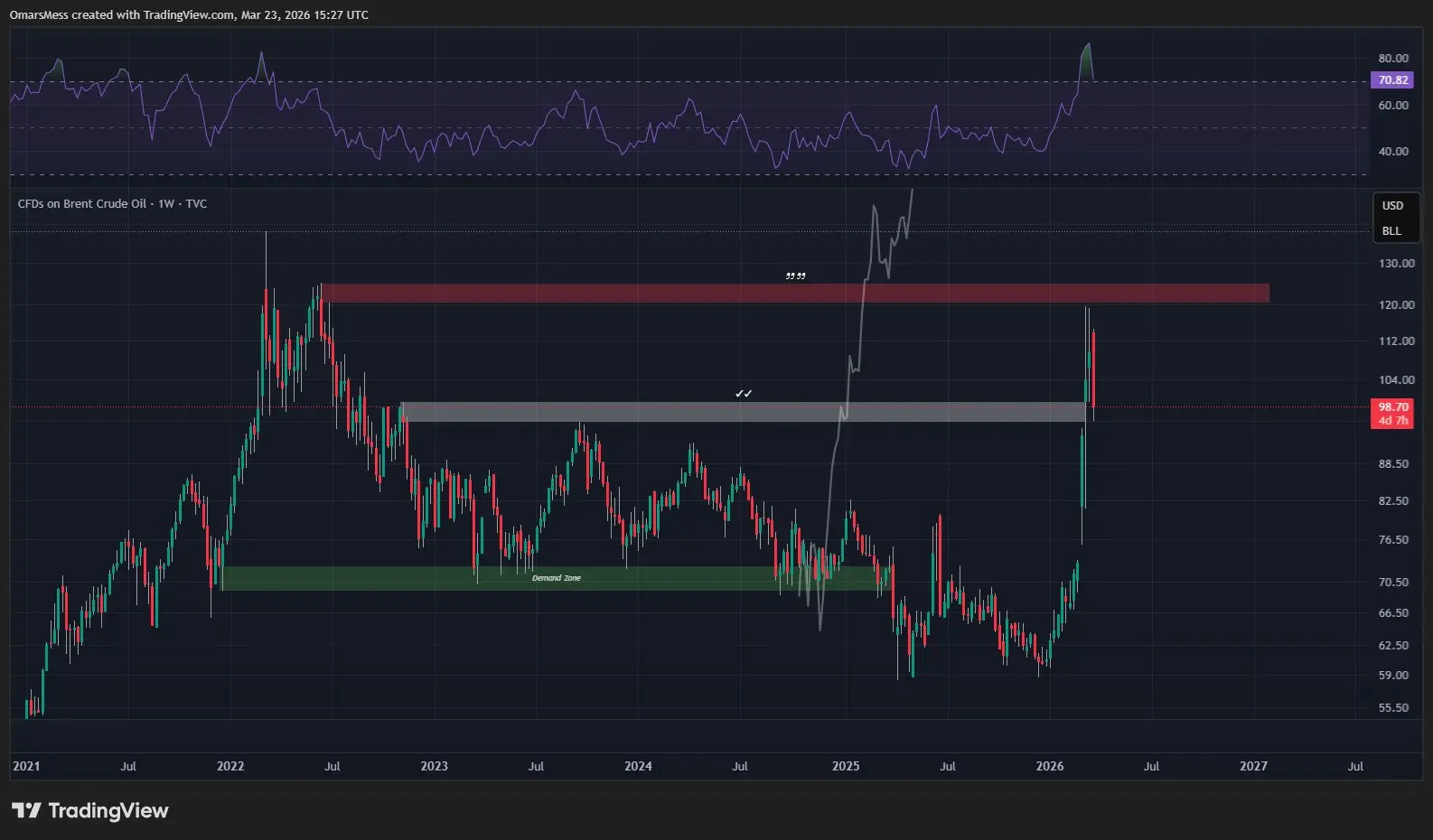Click the 120.00 price axis label
The image size is (1433, 840).
click(1396, 305)
